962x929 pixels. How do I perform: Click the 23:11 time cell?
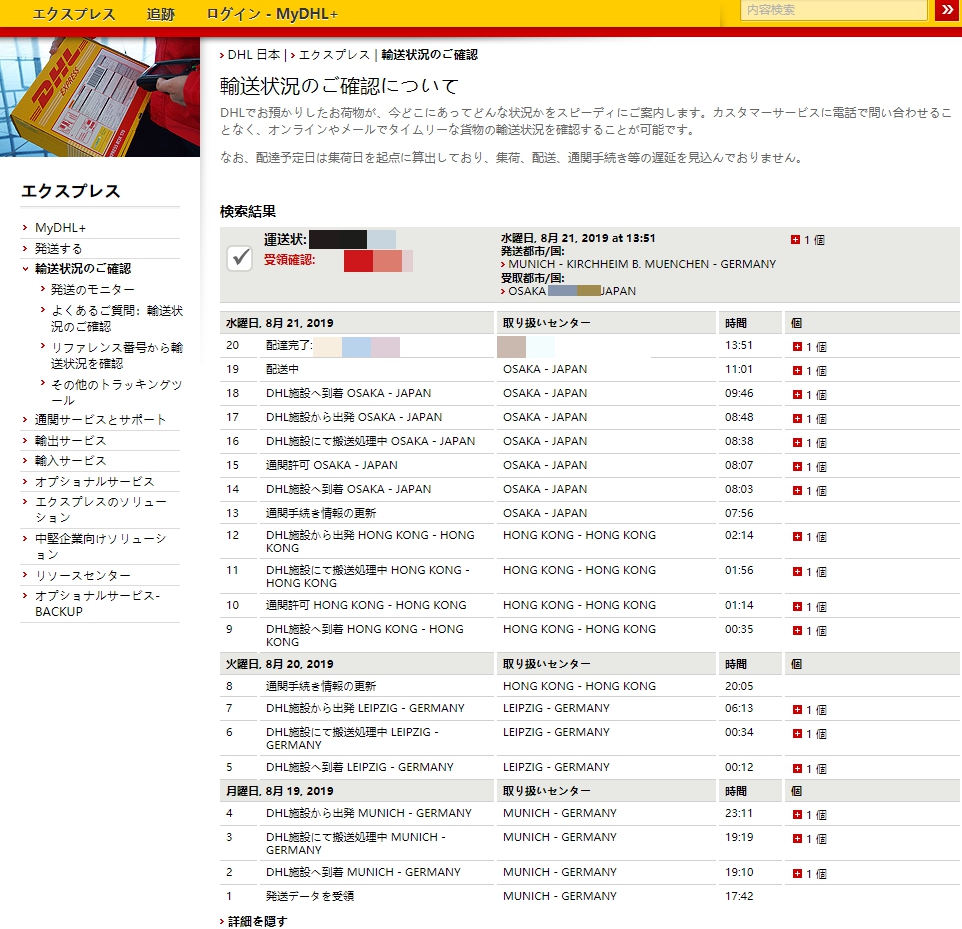click(x=739, y=813)
